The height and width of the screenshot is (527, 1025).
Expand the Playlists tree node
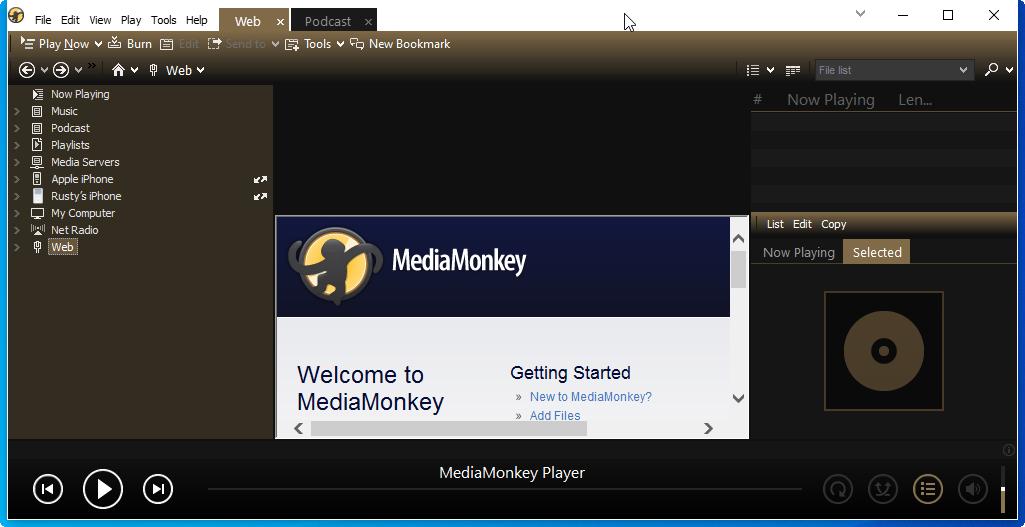[17, 146]
